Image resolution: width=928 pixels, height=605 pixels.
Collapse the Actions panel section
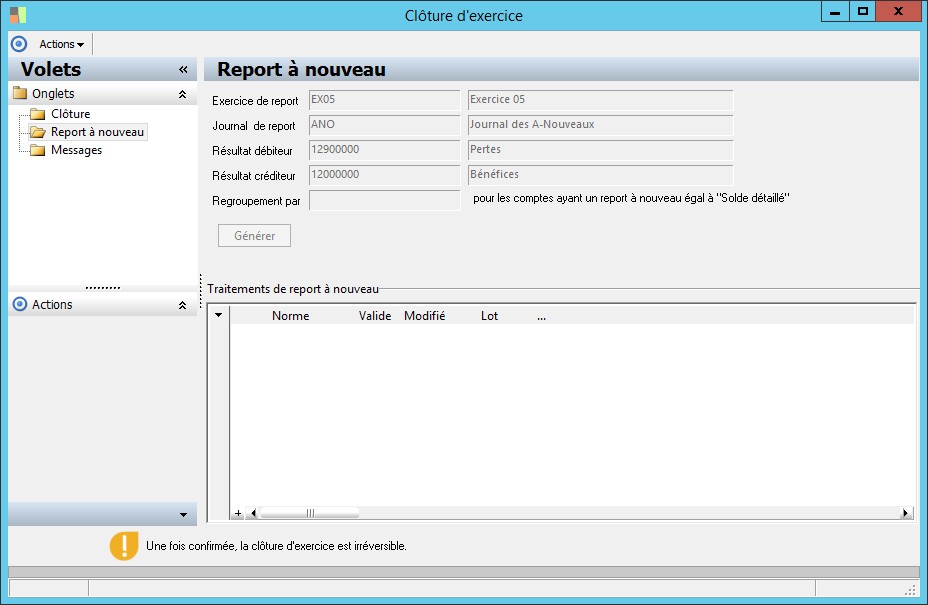(x=182, y=305)
